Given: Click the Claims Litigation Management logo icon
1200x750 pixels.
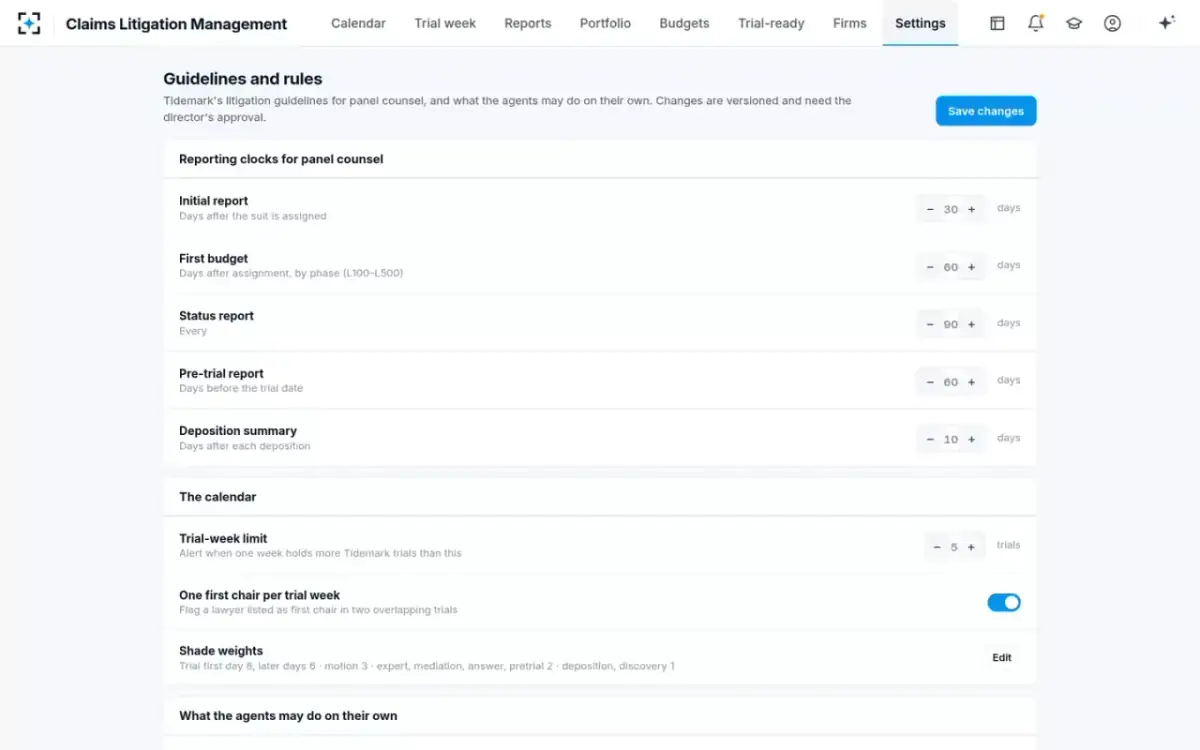Looking at the screenshot, I should click(29, 23).
